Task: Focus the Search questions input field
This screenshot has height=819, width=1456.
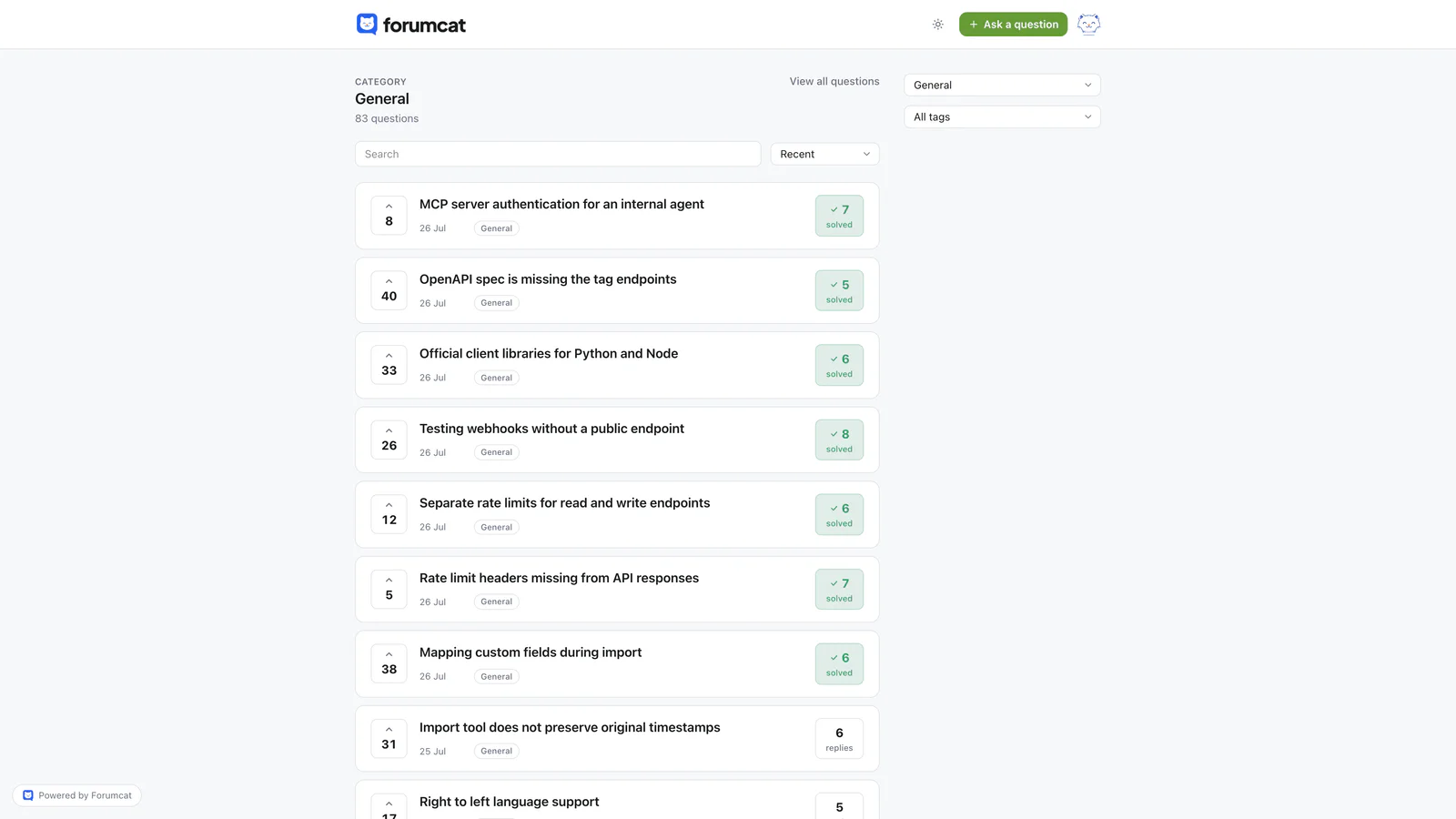Action: [558, 154]
